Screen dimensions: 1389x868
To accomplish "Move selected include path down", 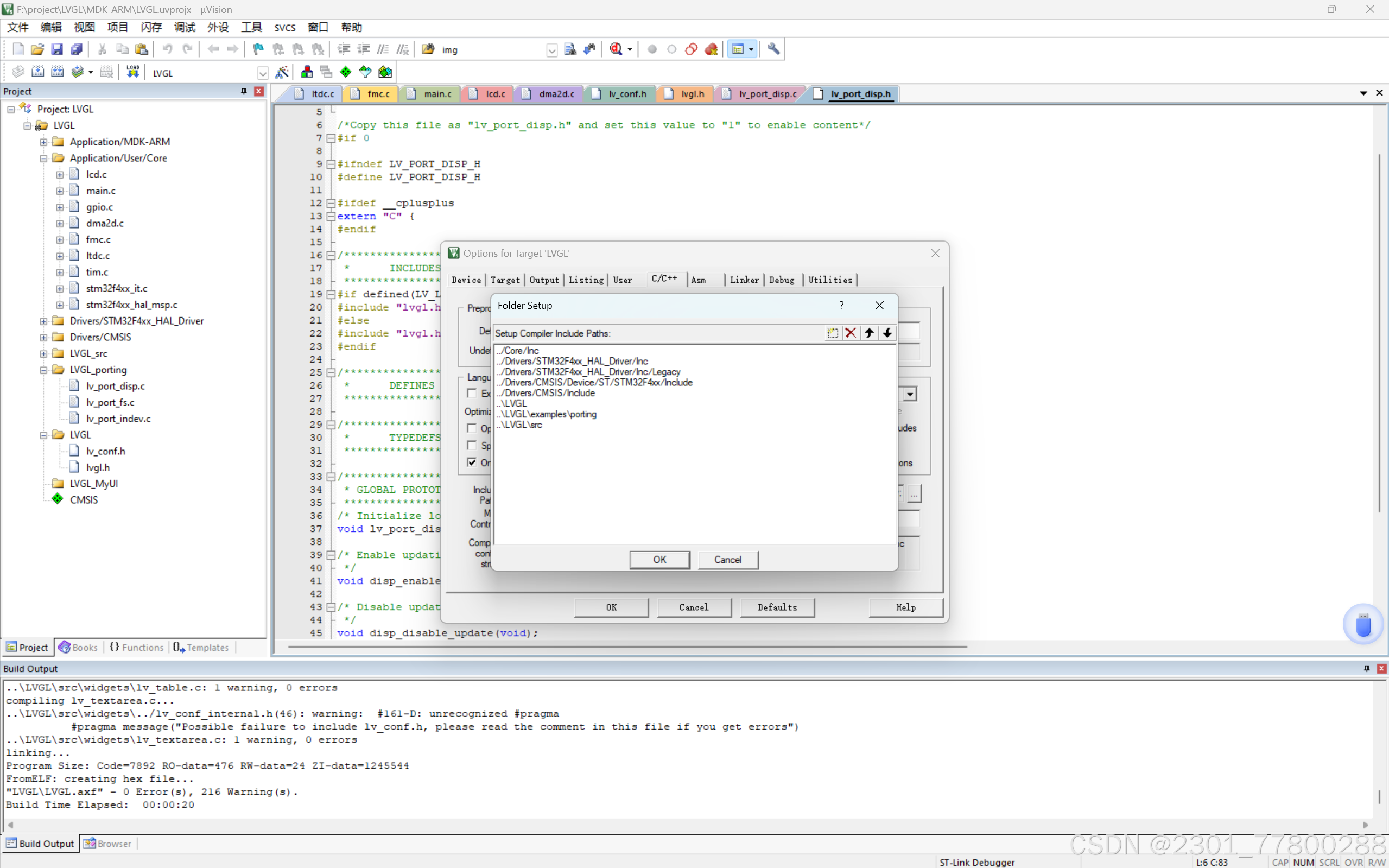I will click(887, 333).
